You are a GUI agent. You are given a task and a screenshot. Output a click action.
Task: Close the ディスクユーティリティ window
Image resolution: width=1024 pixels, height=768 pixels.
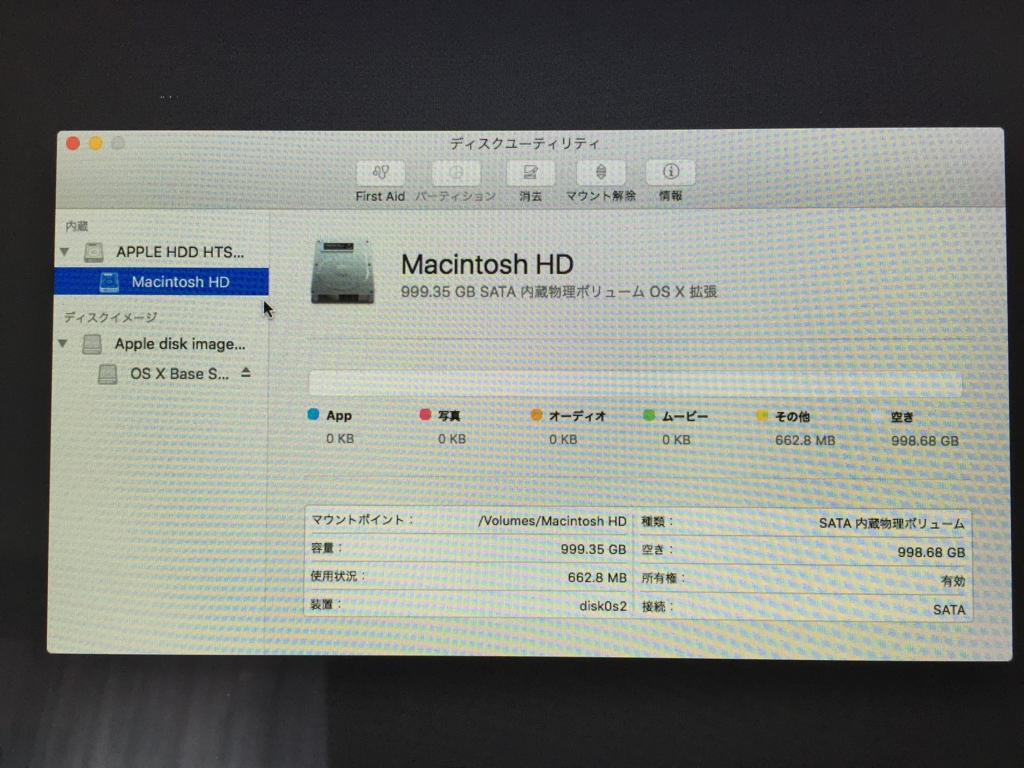click(x=73, y=143)
